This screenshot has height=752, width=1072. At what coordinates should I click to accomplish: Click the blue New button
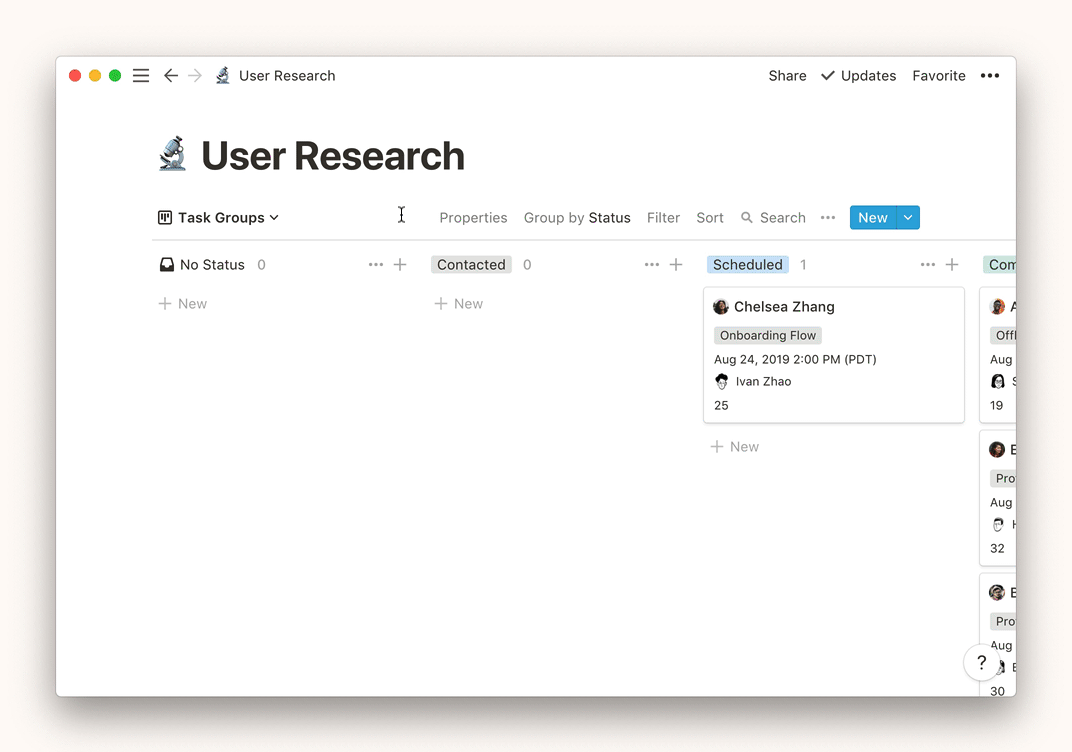click(872, 218)
